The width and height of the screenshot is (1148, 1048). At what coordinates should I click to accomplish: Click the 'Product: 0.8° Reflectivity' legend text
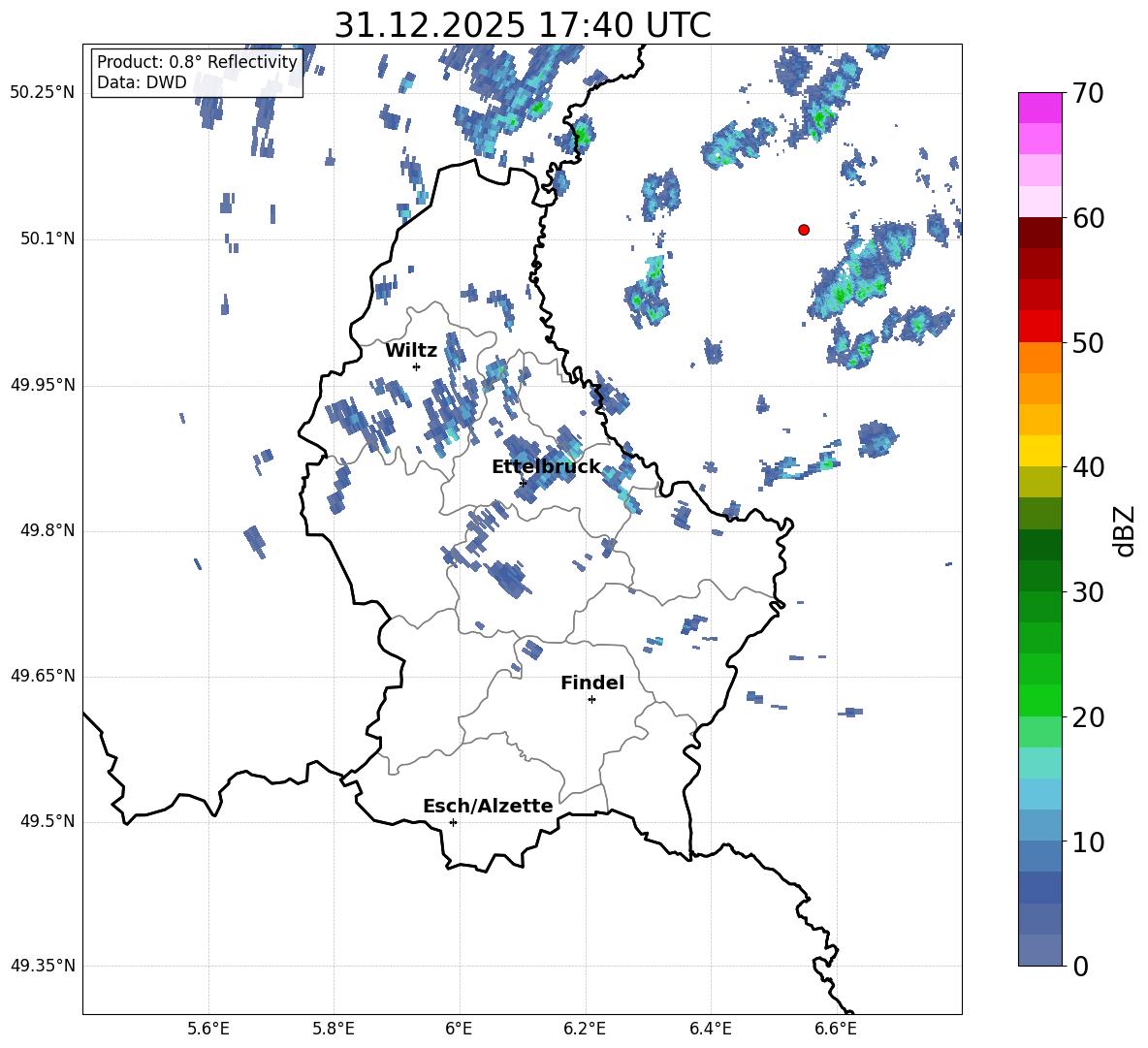[197, 61]
